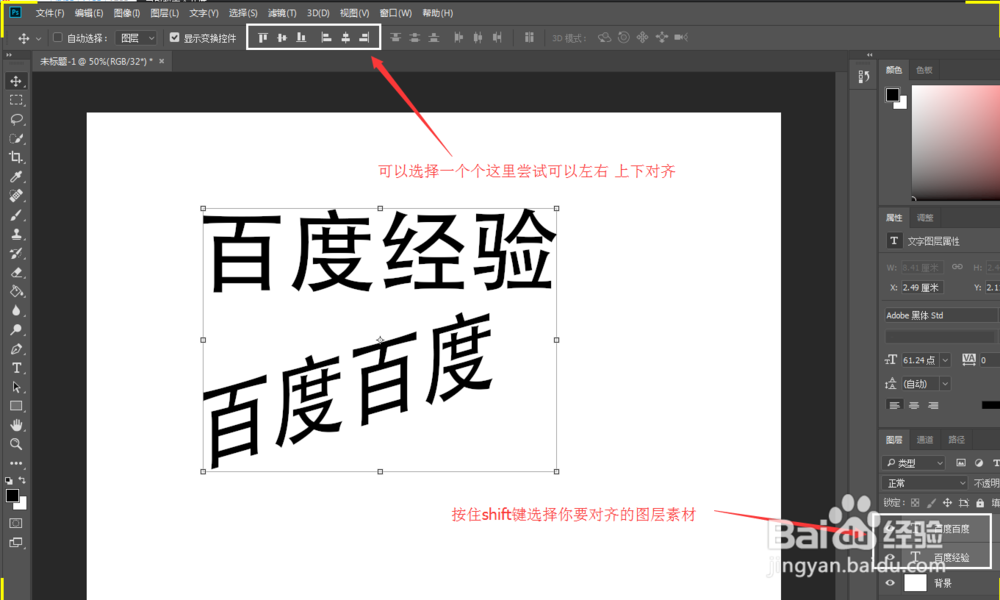Open the 滤镜(T) menu
Screen dimensions: 1000x600
[282, 13]
